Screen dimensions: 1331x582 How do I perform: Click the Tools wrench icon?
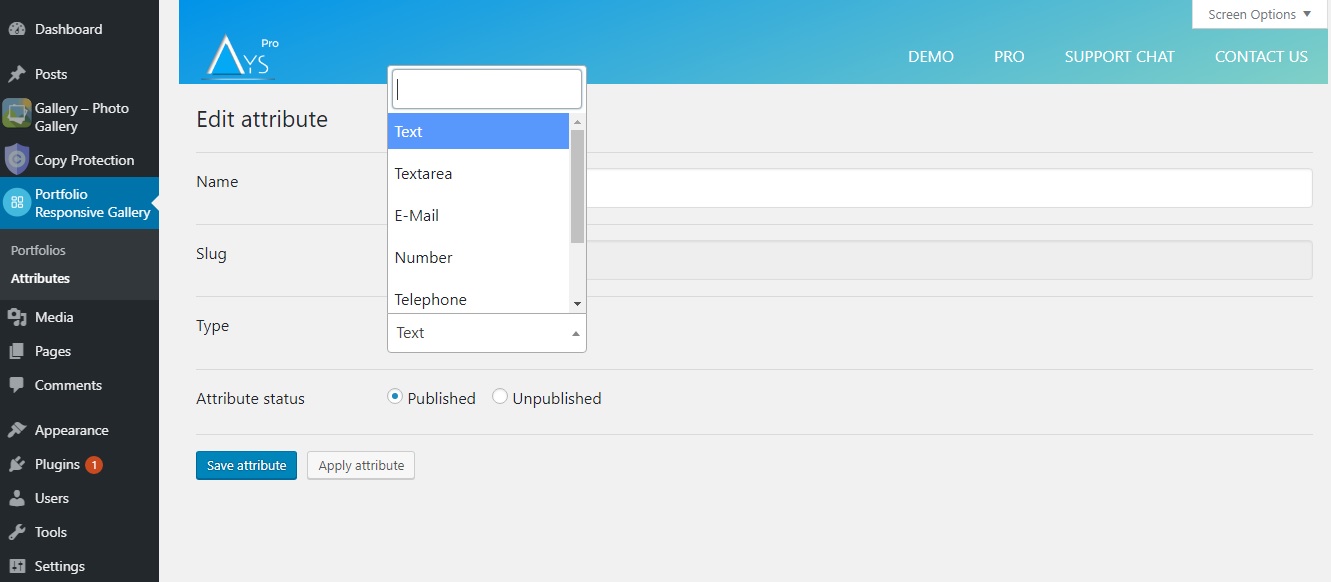[x=16, y=532]
